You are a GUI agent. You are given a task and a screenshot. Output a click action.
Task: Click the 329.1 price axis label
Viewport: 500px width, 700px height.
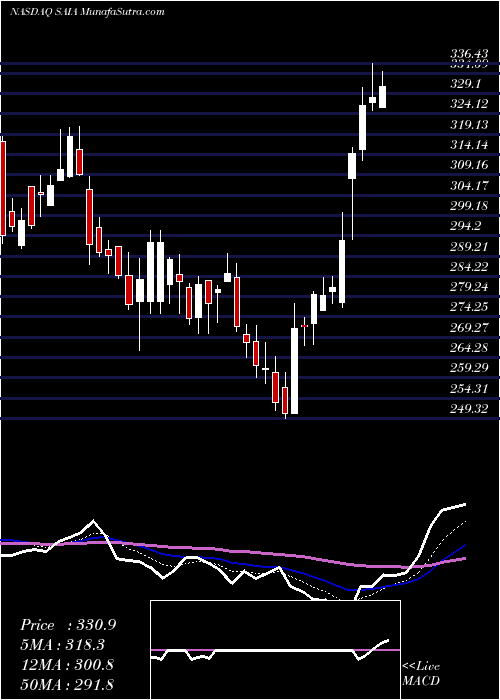click(x=467, y=83)
